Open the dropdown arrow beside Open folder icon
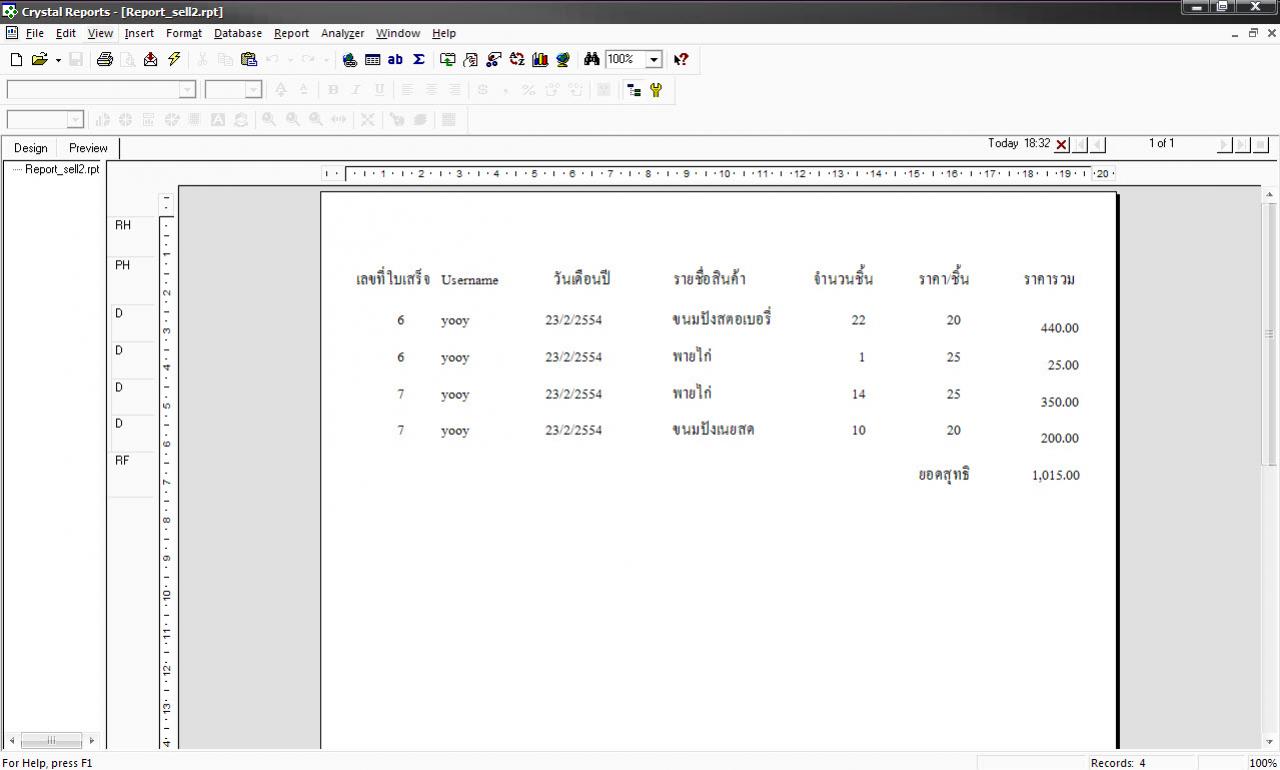The image size is (1280, 770). click(x=58, y=61)
